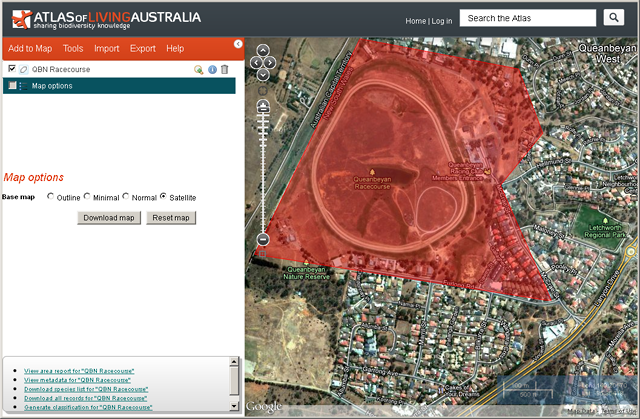Click the Google logo on the map
Screen dimensions: 640x419
coord(264,406)
